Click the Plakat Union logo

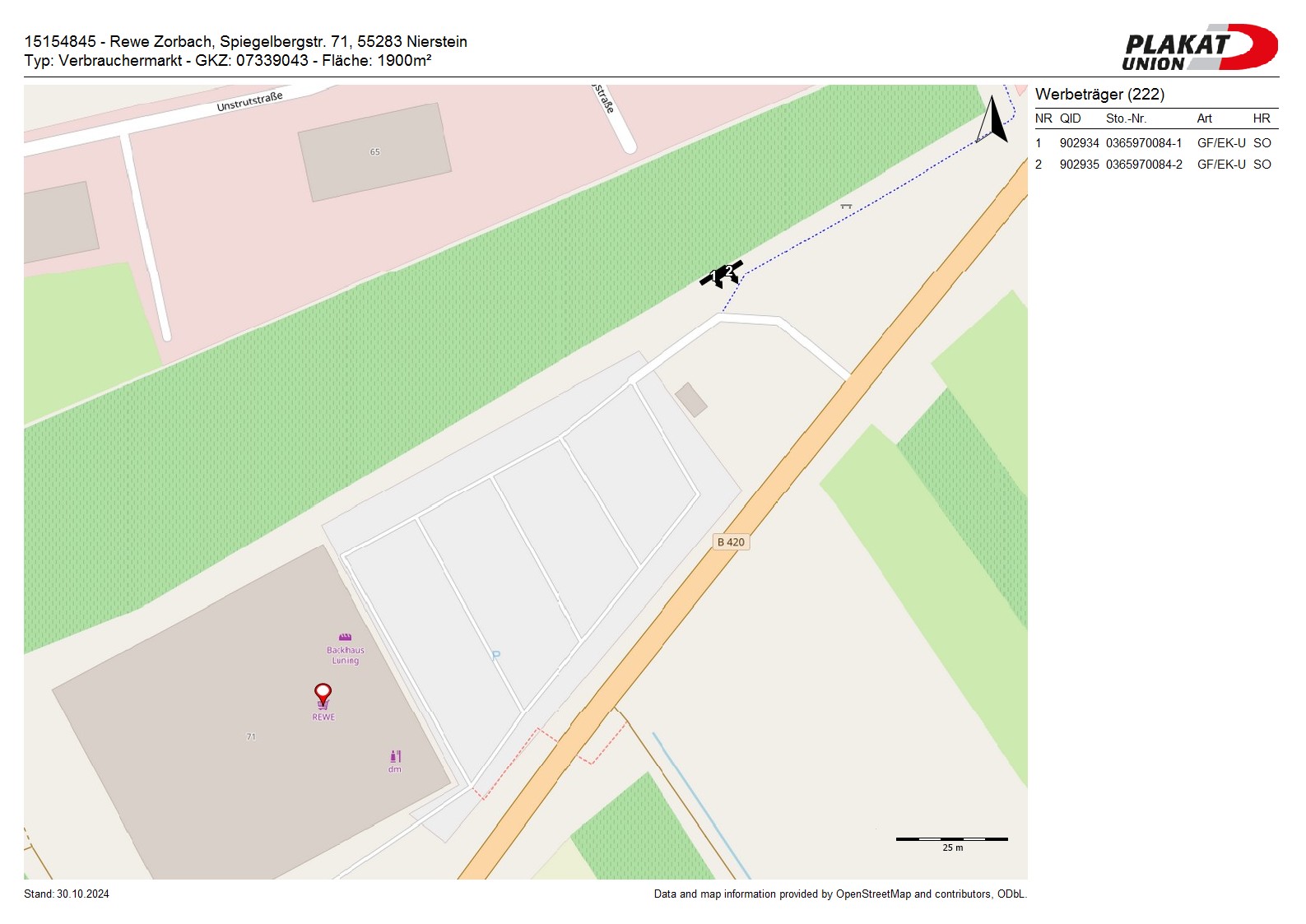coord(1199,48)
